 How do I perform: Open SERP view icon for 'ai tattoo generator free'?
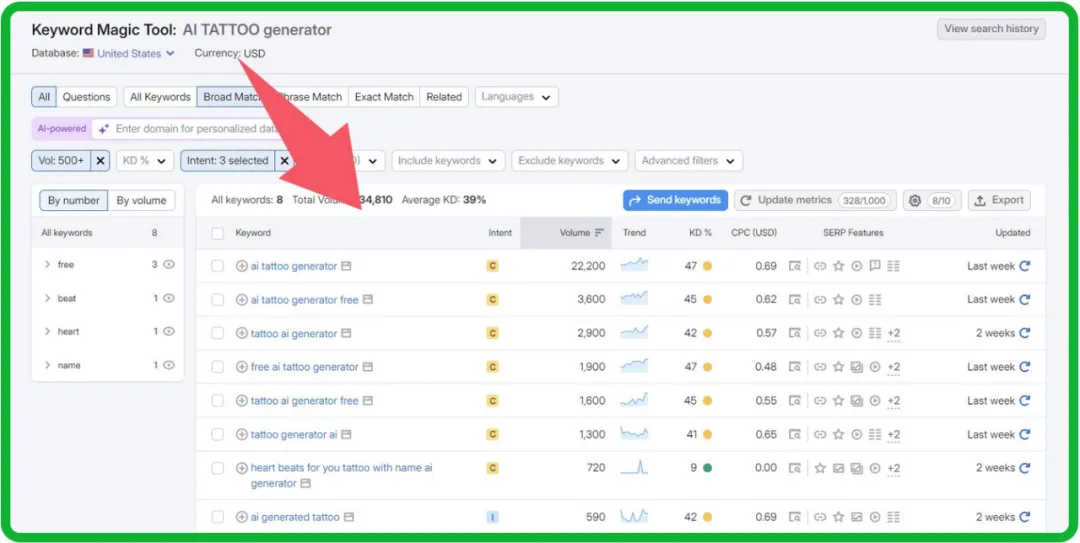[x=795, y=300]
